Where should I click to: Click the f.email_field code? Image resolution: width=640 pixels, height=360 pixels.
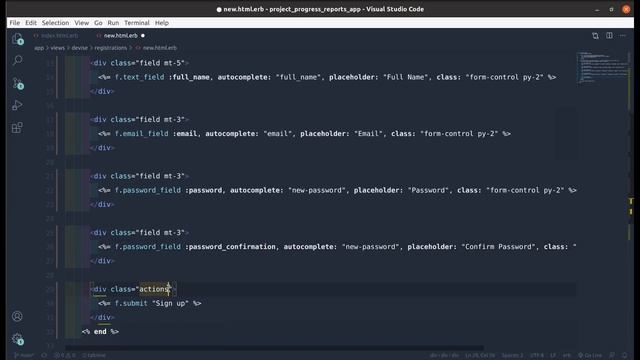pyautogui.click(x=141, y=133)
